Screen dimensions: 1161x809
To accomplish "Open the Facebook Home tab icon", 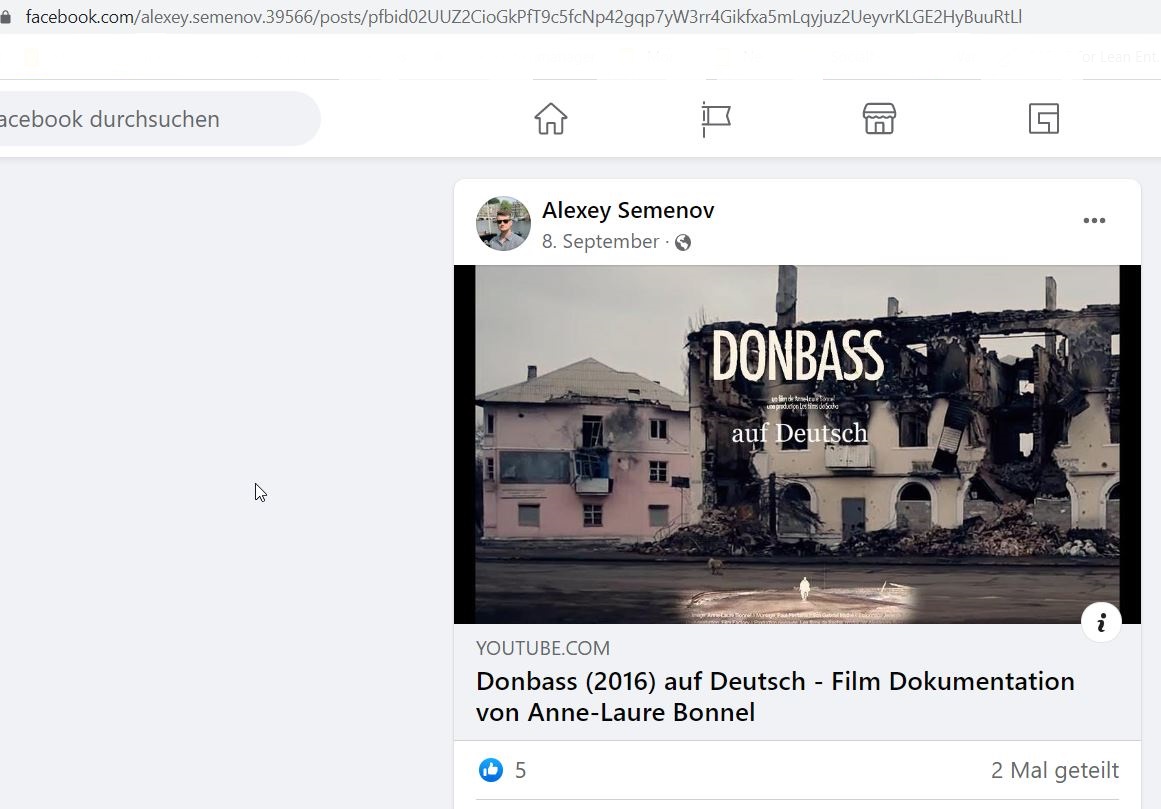I will (x=550, y=118).
